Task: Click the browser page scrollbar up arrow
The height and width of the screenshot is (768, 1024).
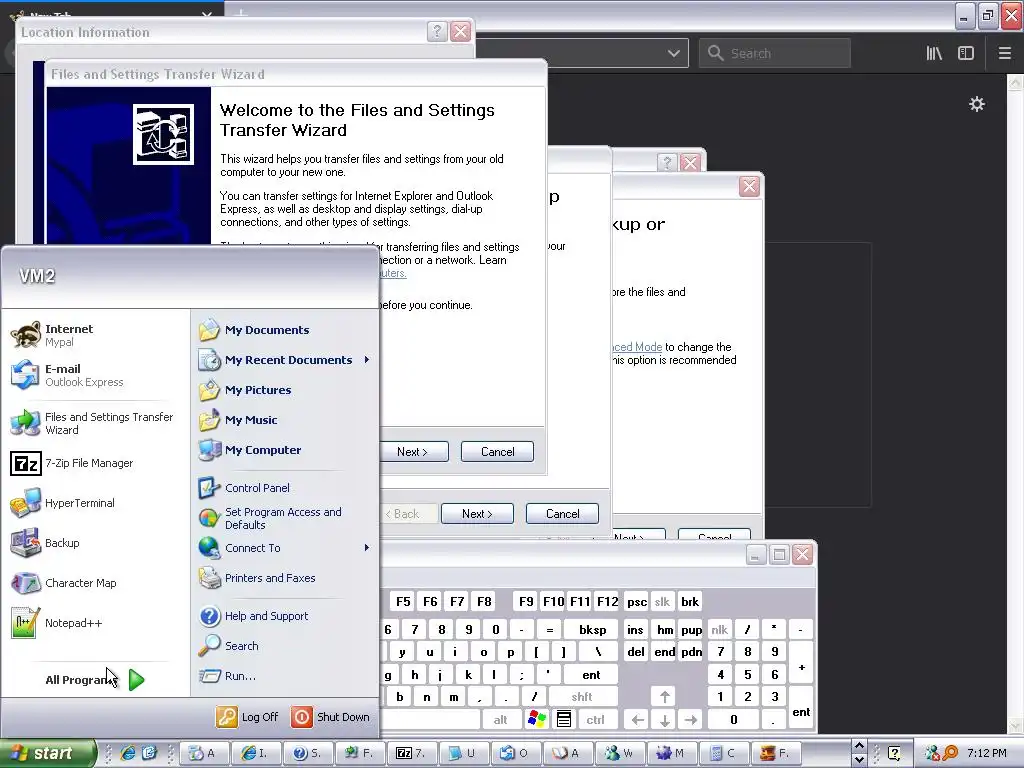Action: coord(1016,82)
